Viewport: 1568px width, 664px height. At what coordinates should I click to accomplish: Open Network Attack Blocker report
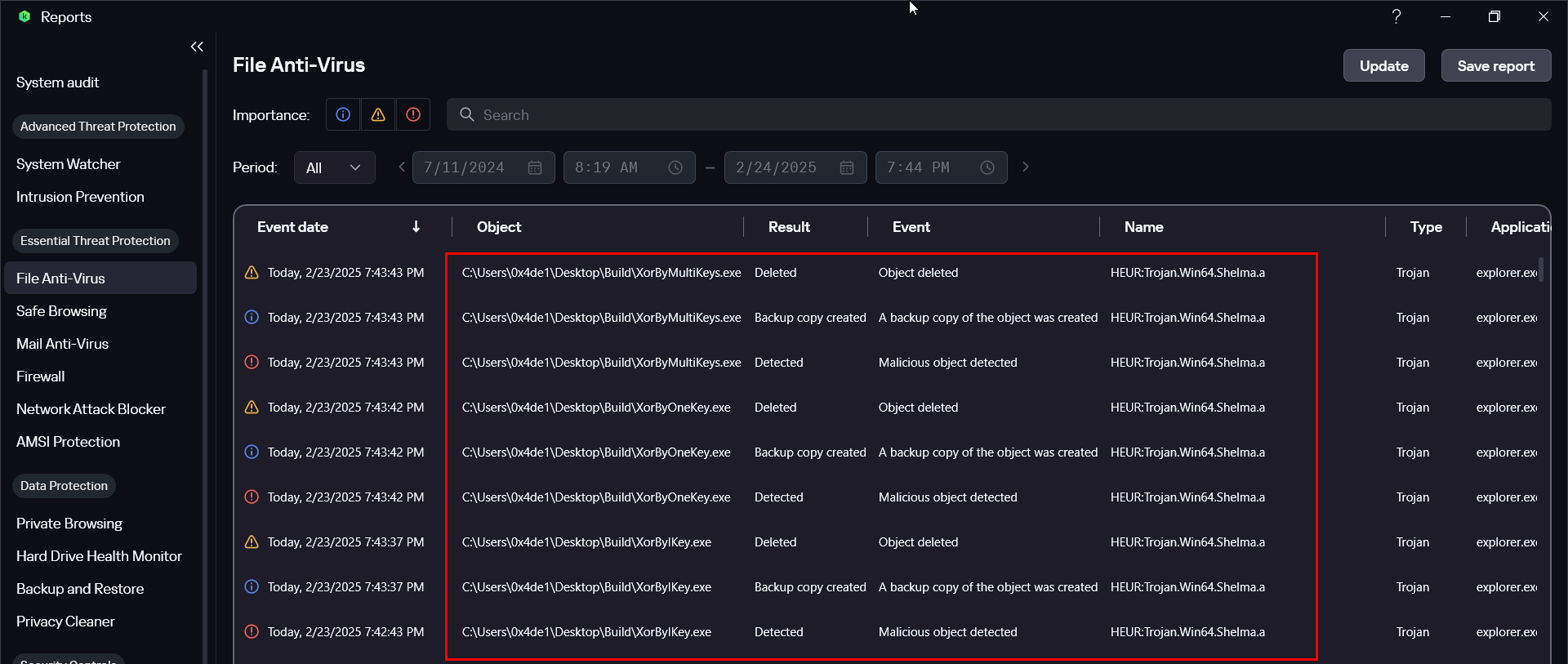click(91, 409)
